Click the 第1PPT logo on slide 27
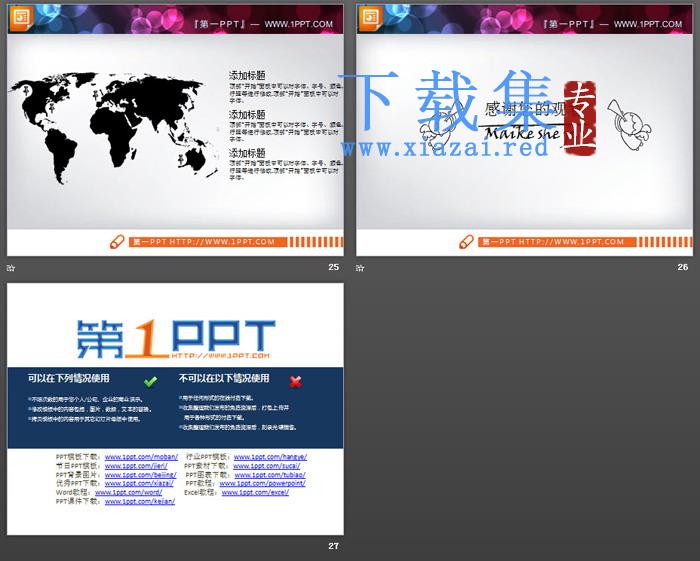700x561 pixels. click(x=175, y=339)
